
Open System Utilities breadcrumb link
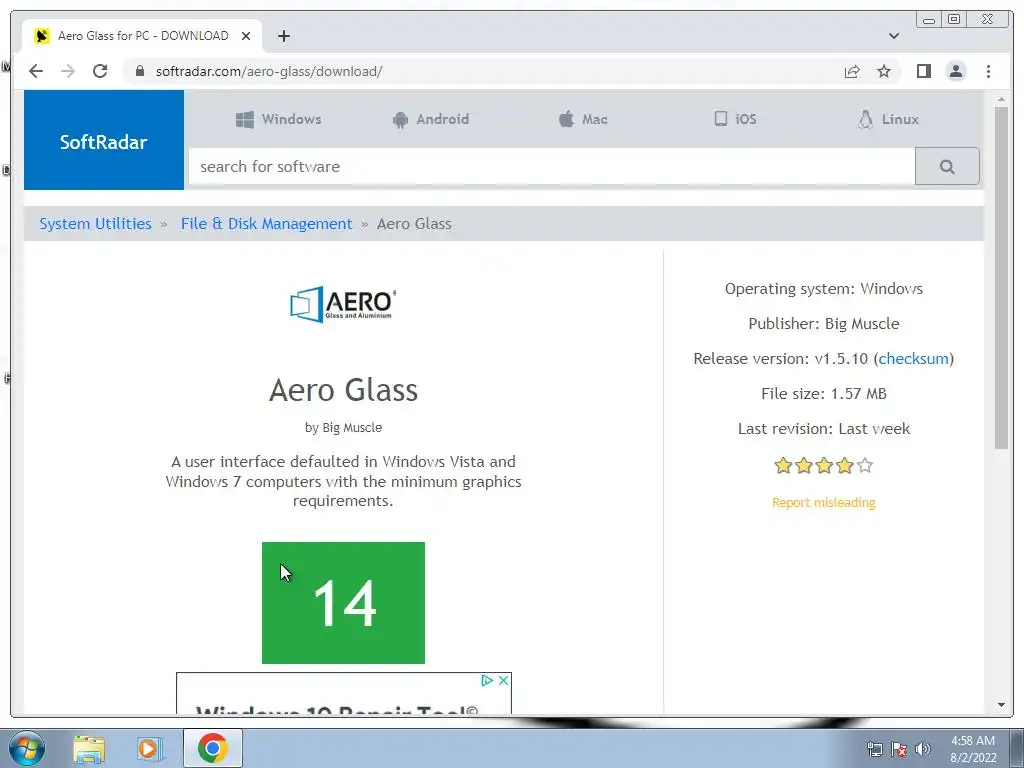[x=95, y=224]
